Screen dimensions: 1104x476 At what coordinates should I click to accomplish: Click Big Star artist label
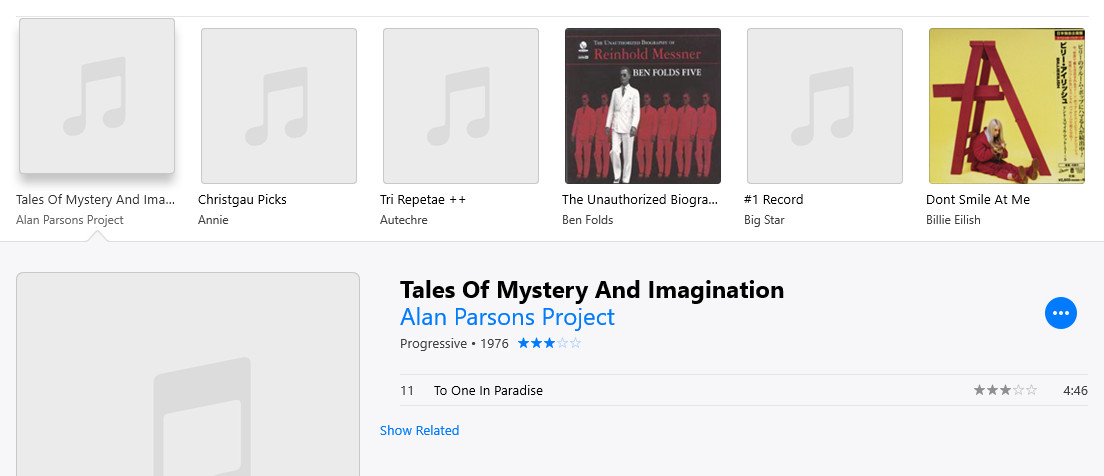pos(767,220)
